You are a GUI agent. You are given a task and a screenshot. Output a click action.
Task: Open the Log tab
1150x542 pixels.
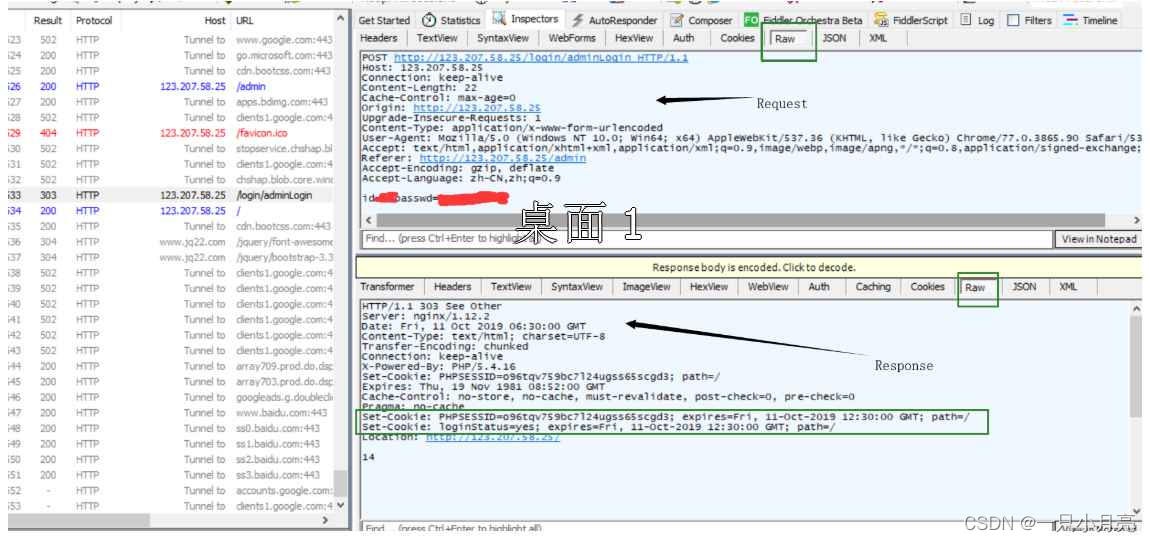click(x=978, y=20)
